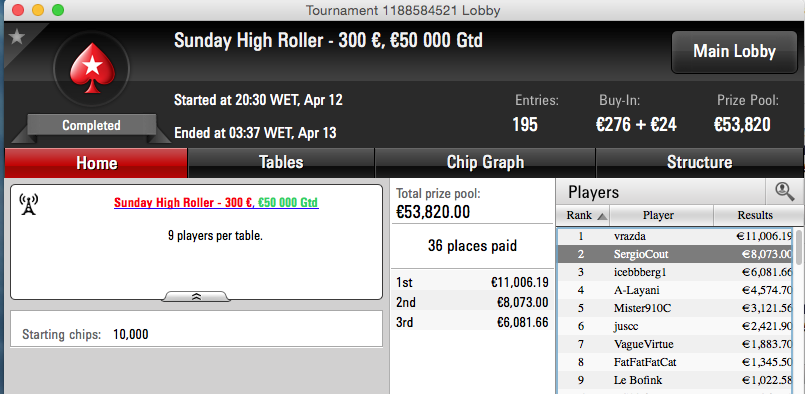The height and width of the screenshot is (394, 805).
Task: Select the Structure tab
Action: (x=699, y=163)
